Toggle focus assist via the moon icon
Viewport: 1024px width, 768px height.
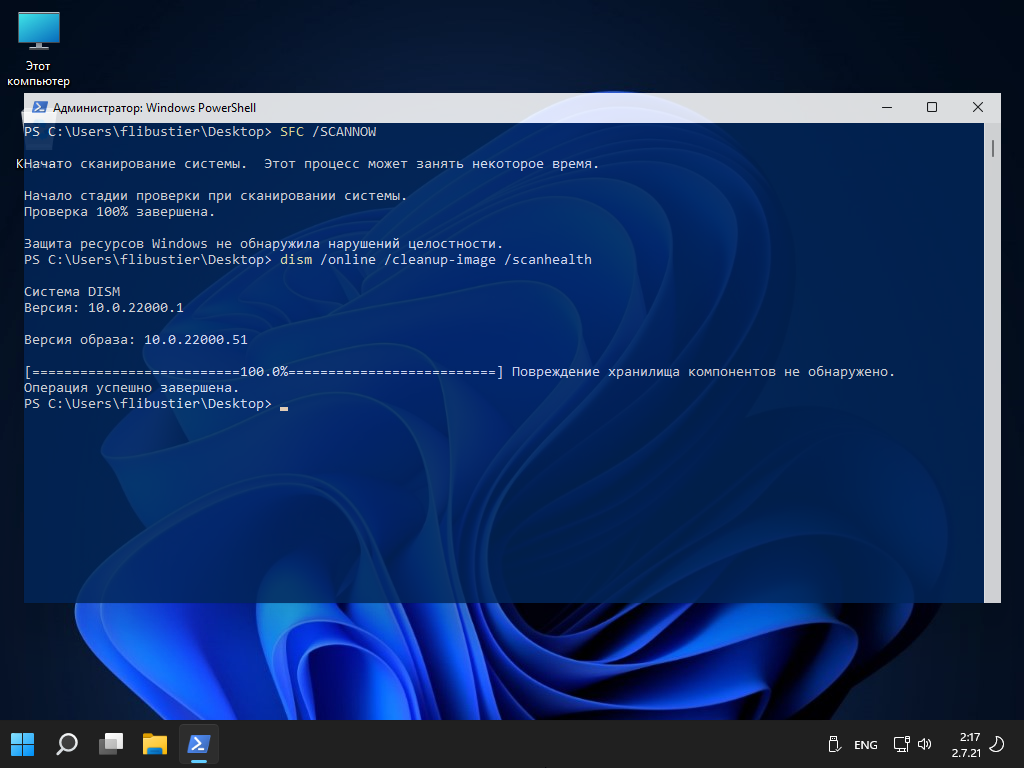click(996, 744)
